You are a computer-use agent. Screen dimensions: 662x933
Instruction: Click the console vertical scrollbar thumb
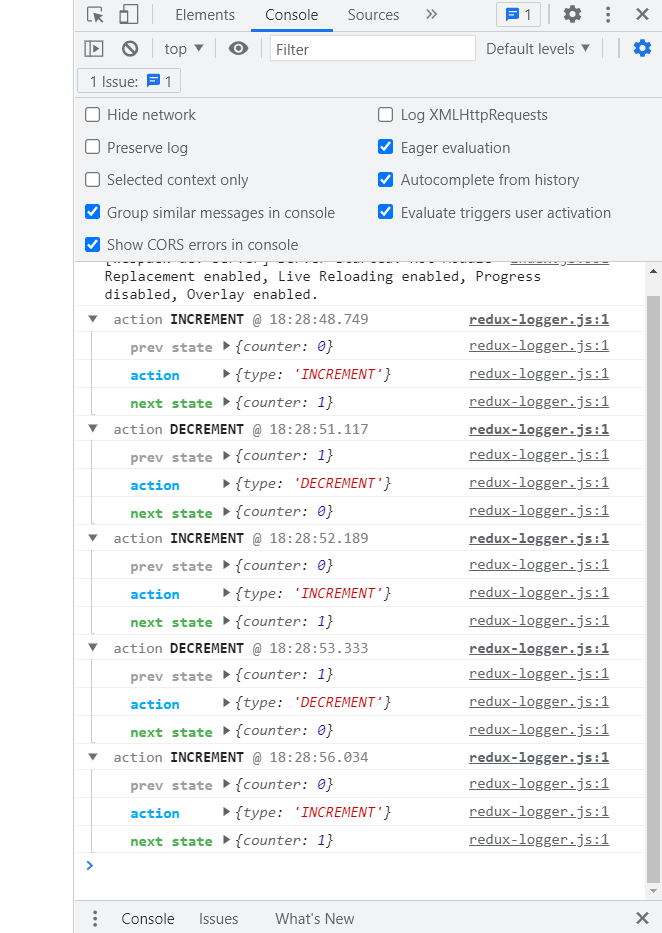pos(653,588)
